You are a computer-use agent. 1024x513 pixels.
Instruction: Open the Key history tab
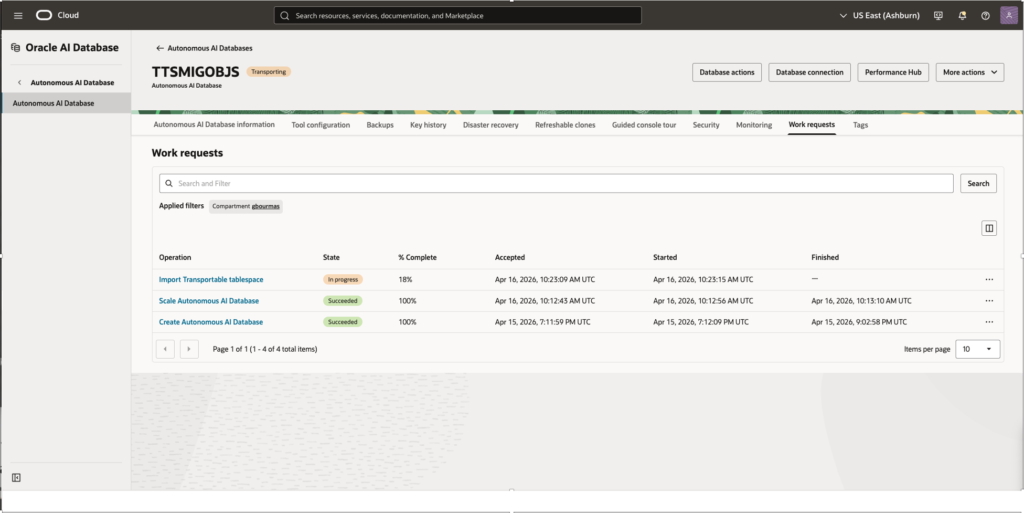point(428,125)
